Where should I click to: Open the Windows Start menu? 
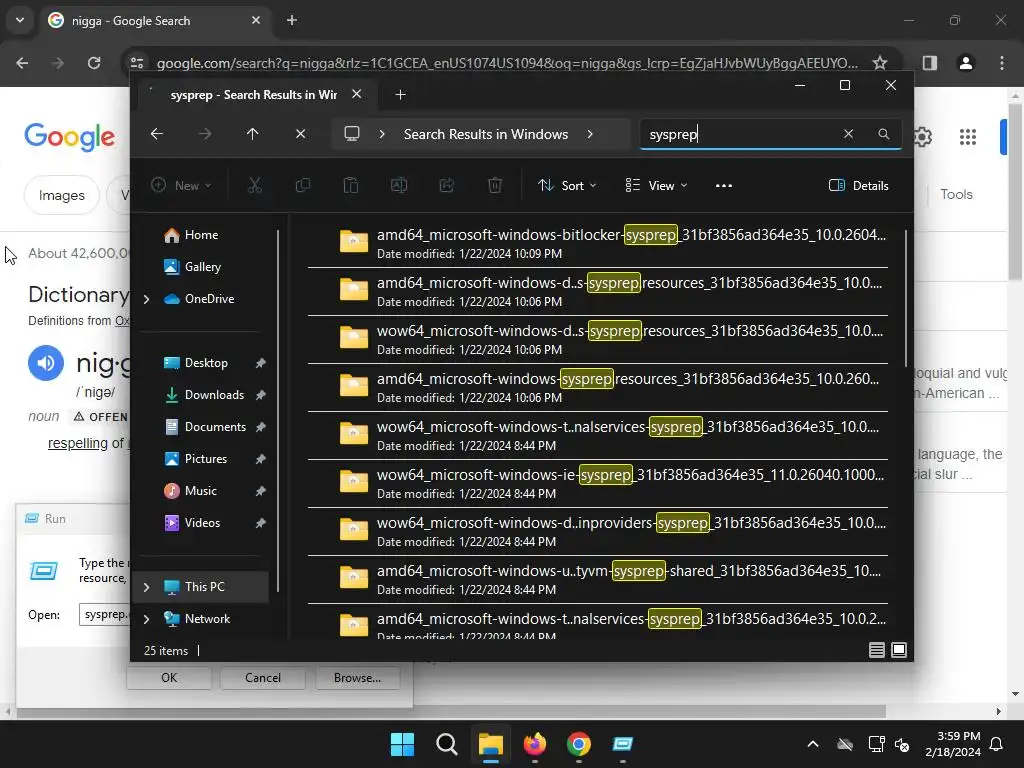(402, 744)
